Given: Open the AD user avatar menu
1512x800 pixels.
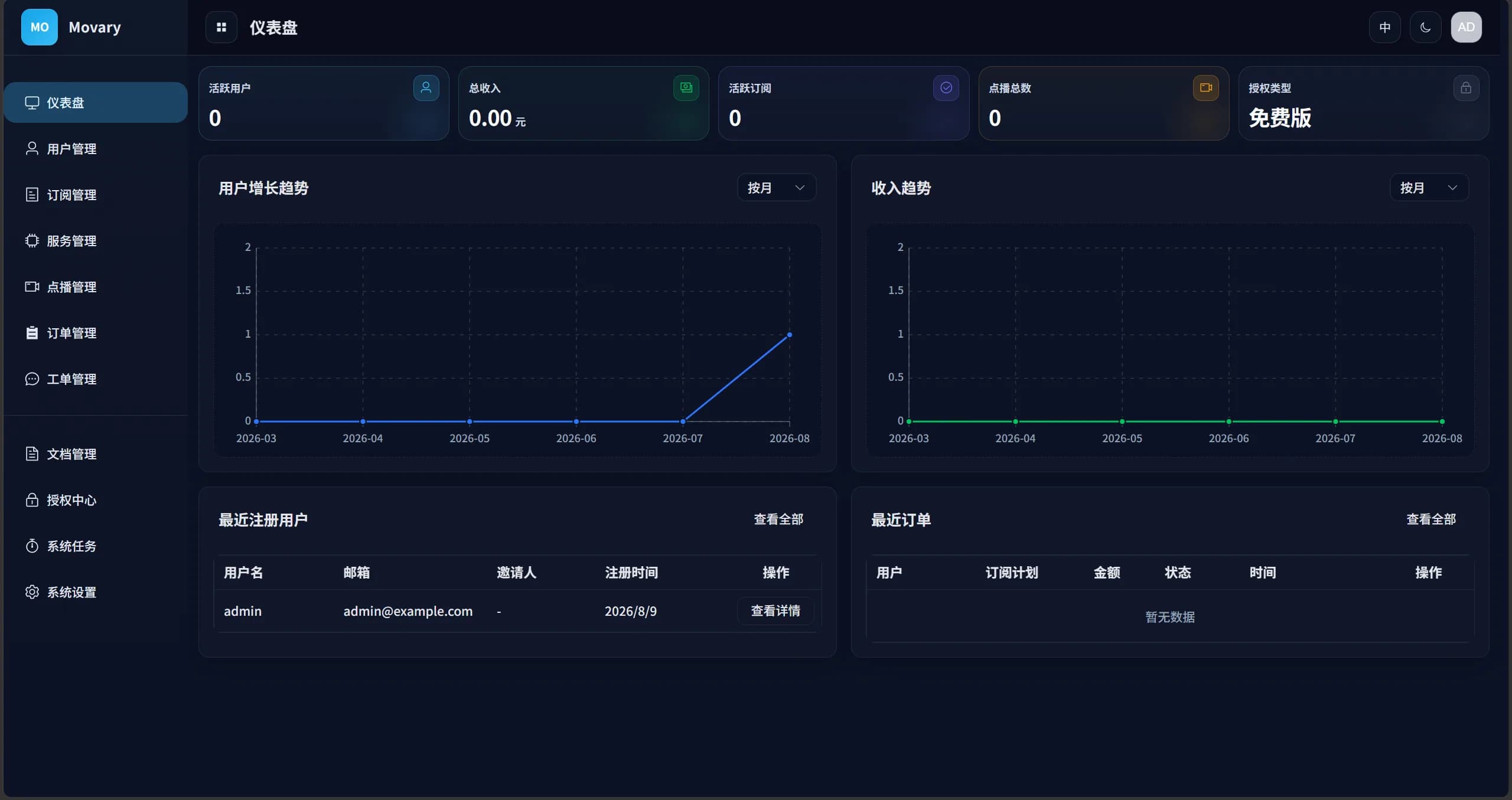Looking at the screenshot, I should (1466, 27).
